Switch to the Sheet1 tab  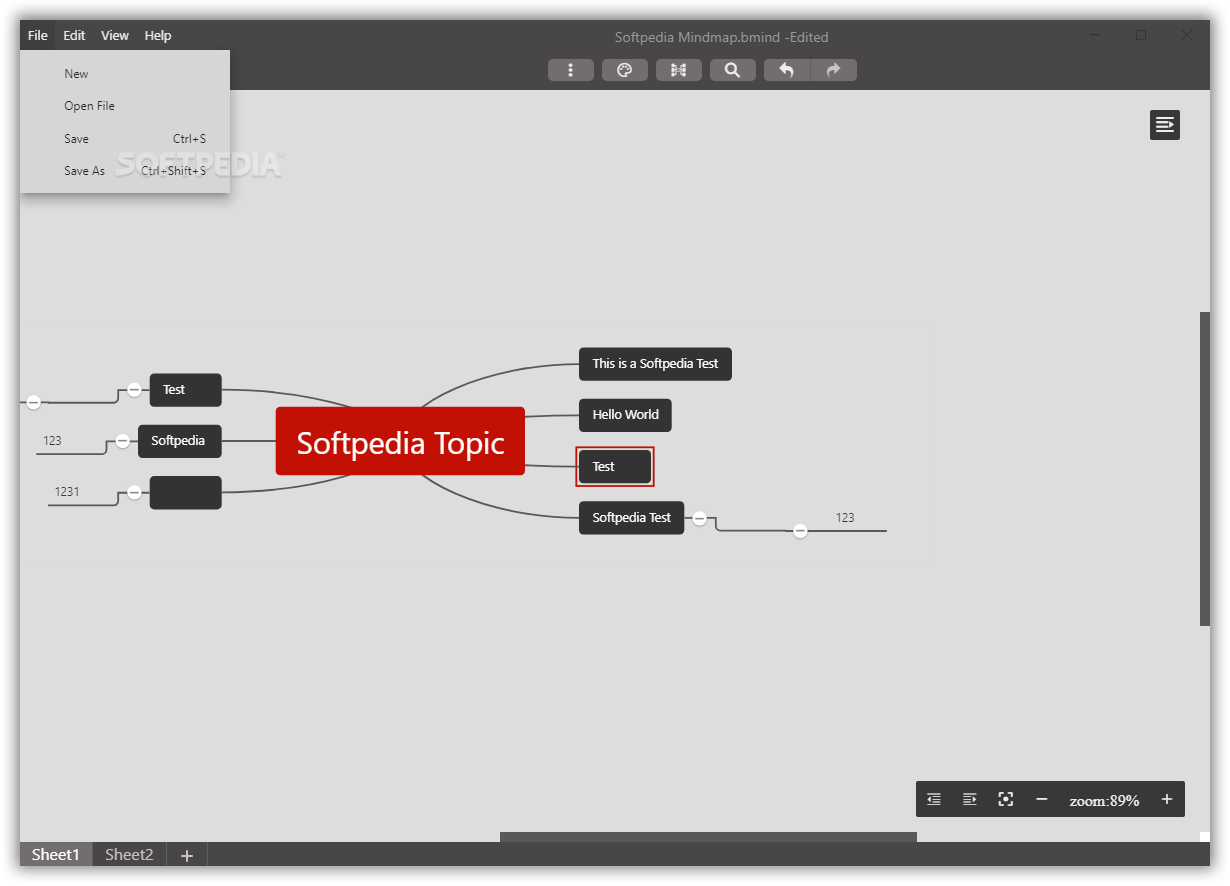[x=56, y=855]
